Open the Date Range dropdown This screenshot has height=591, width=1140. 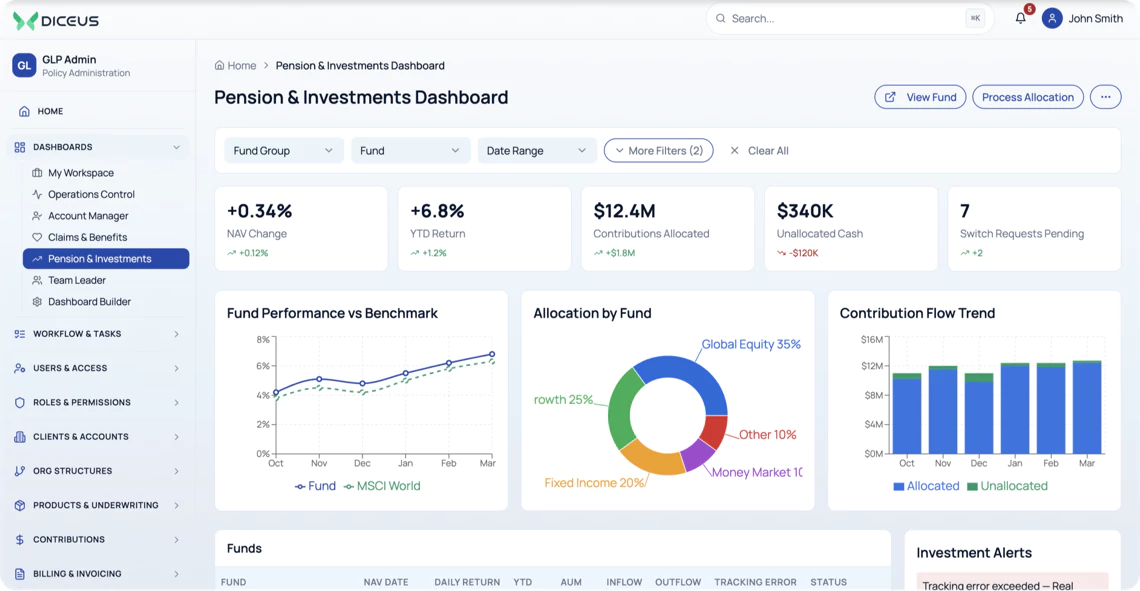coord(537,150)
